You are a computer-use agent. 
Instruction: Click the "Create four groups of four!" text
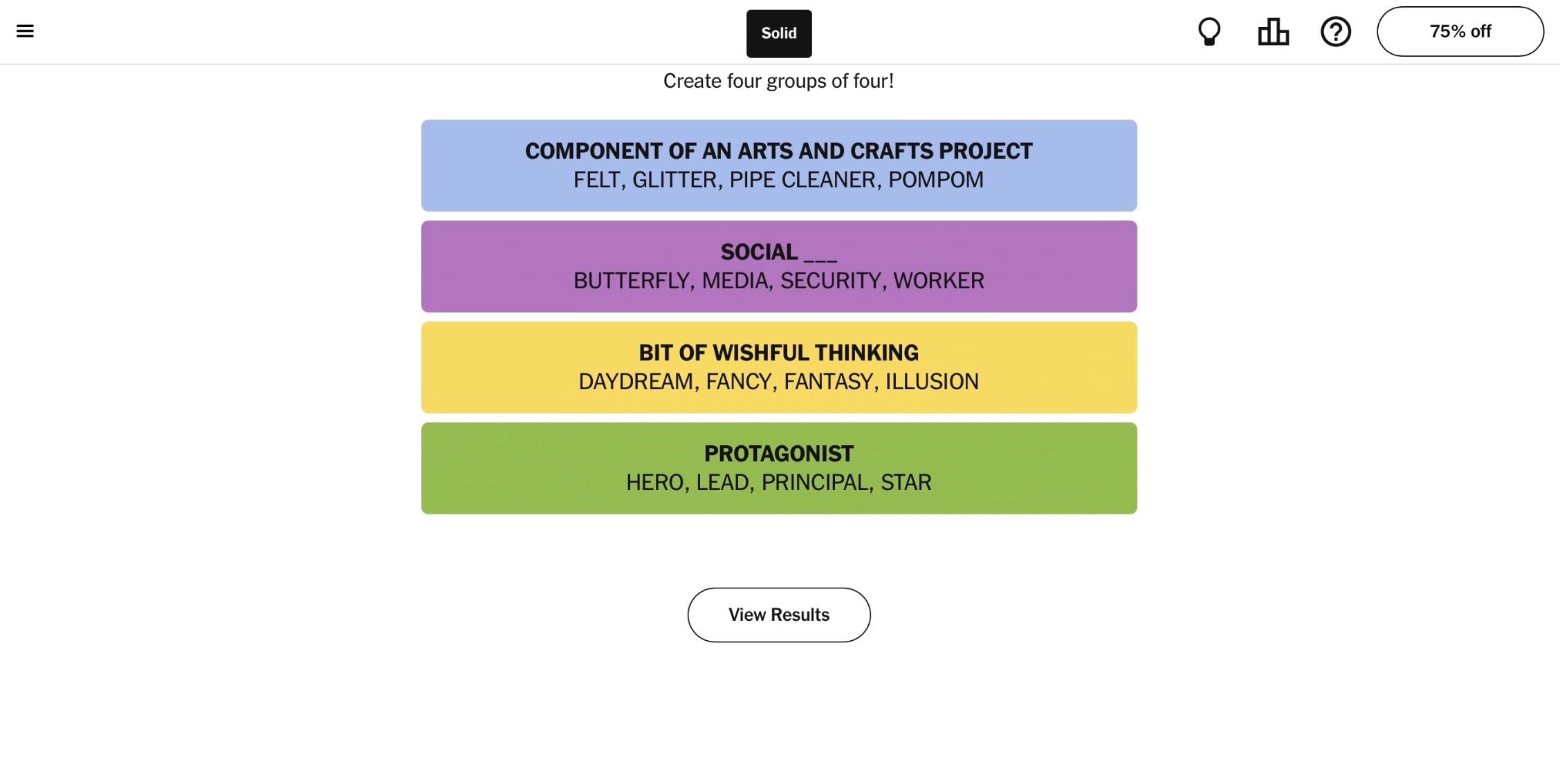click(778, 81)
